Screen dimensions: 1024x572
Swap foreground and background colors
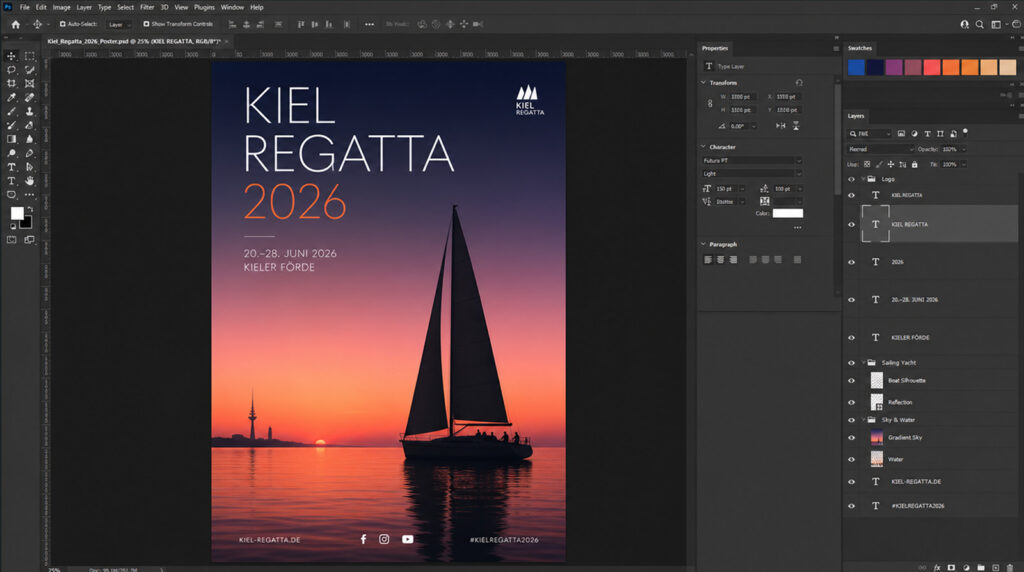click(29, 209)
